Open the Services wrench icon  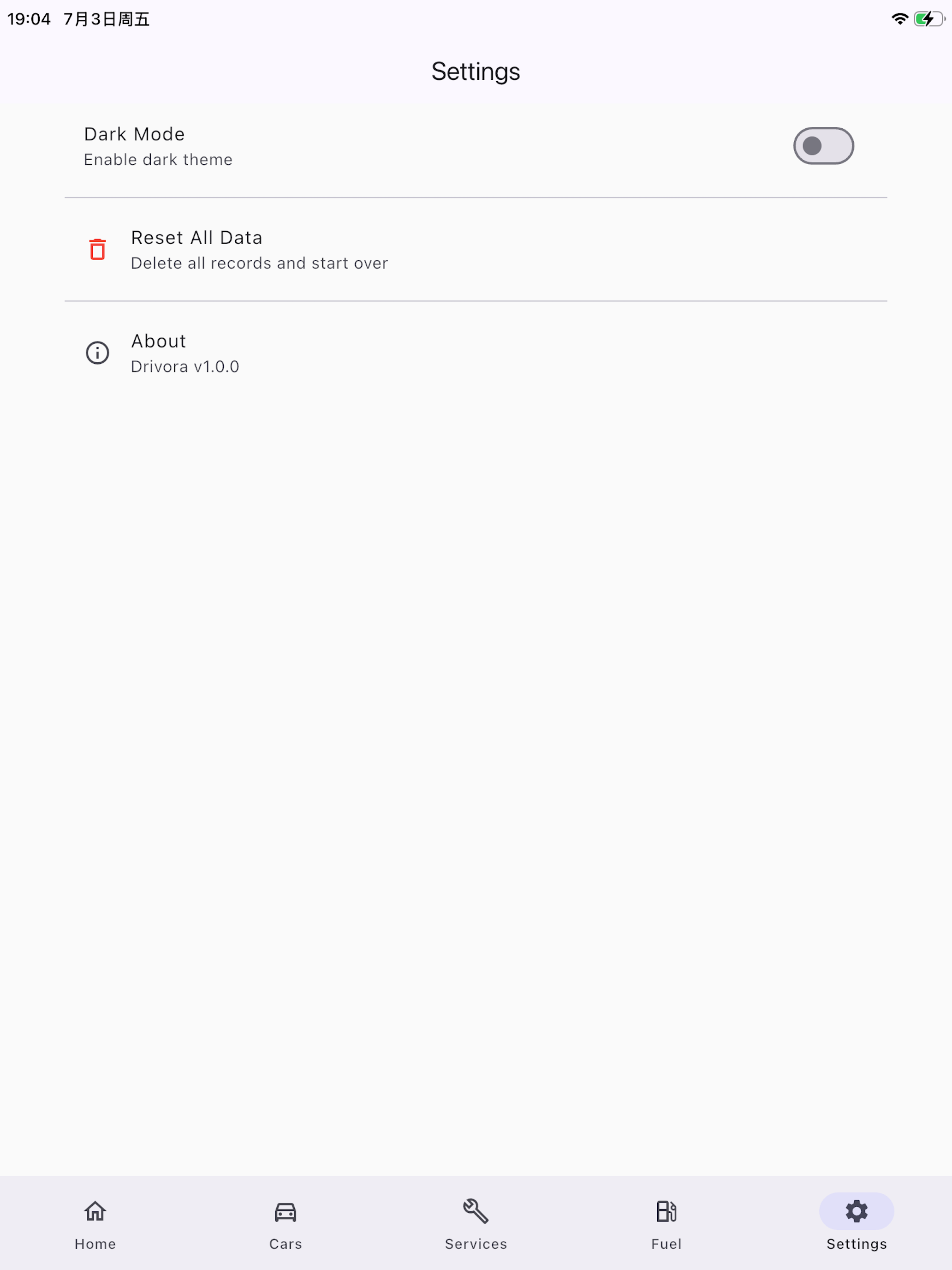click(476, 1211)
